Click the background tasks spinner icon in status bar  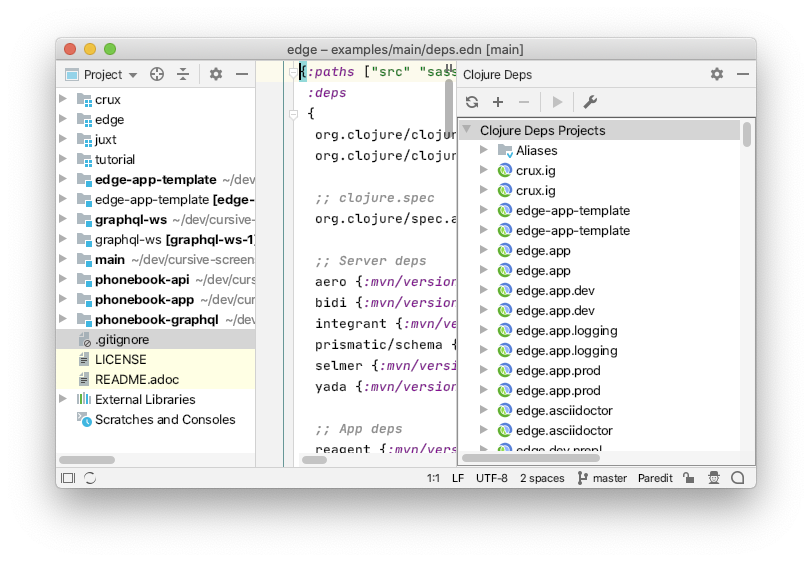(x=90, y=478)
